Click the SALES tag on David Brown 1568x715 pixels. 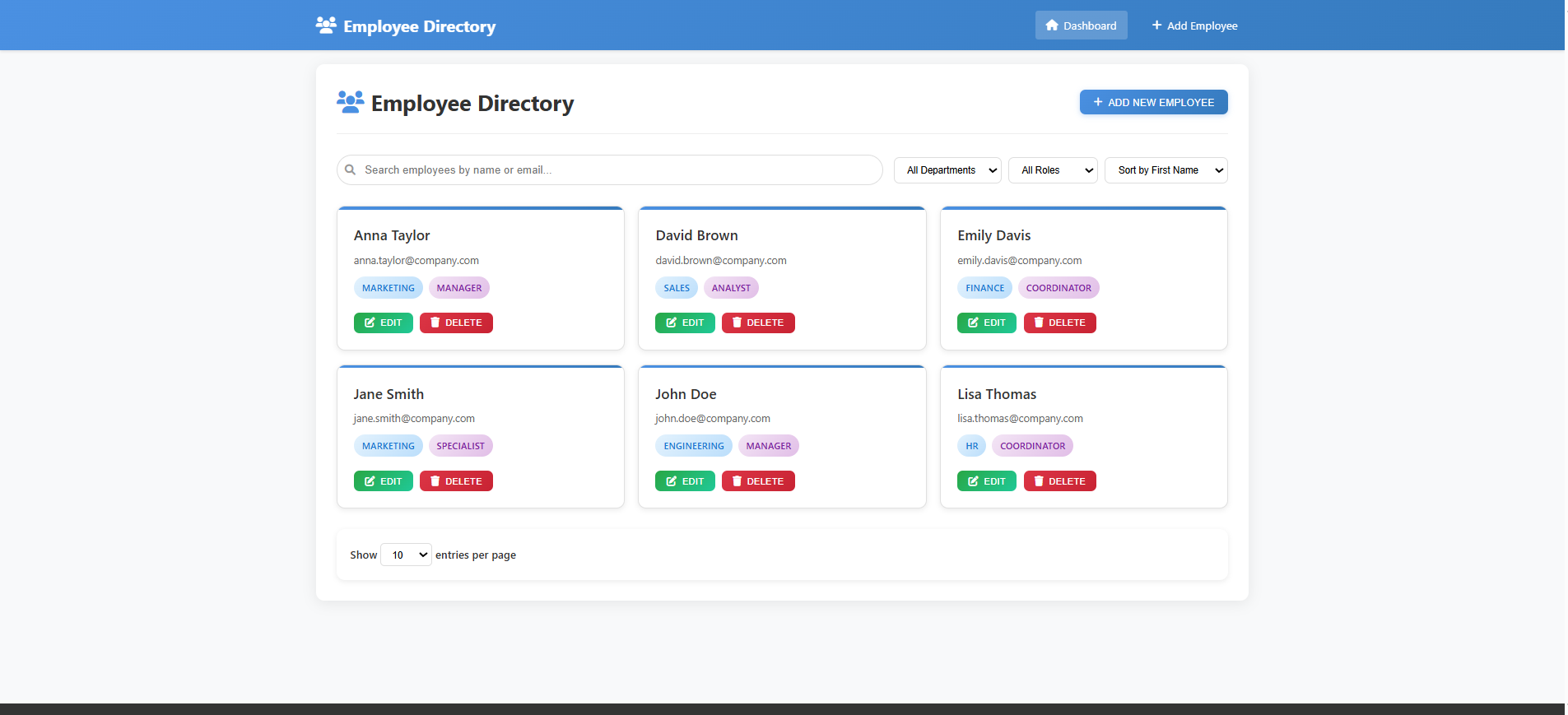pos(677,288)
